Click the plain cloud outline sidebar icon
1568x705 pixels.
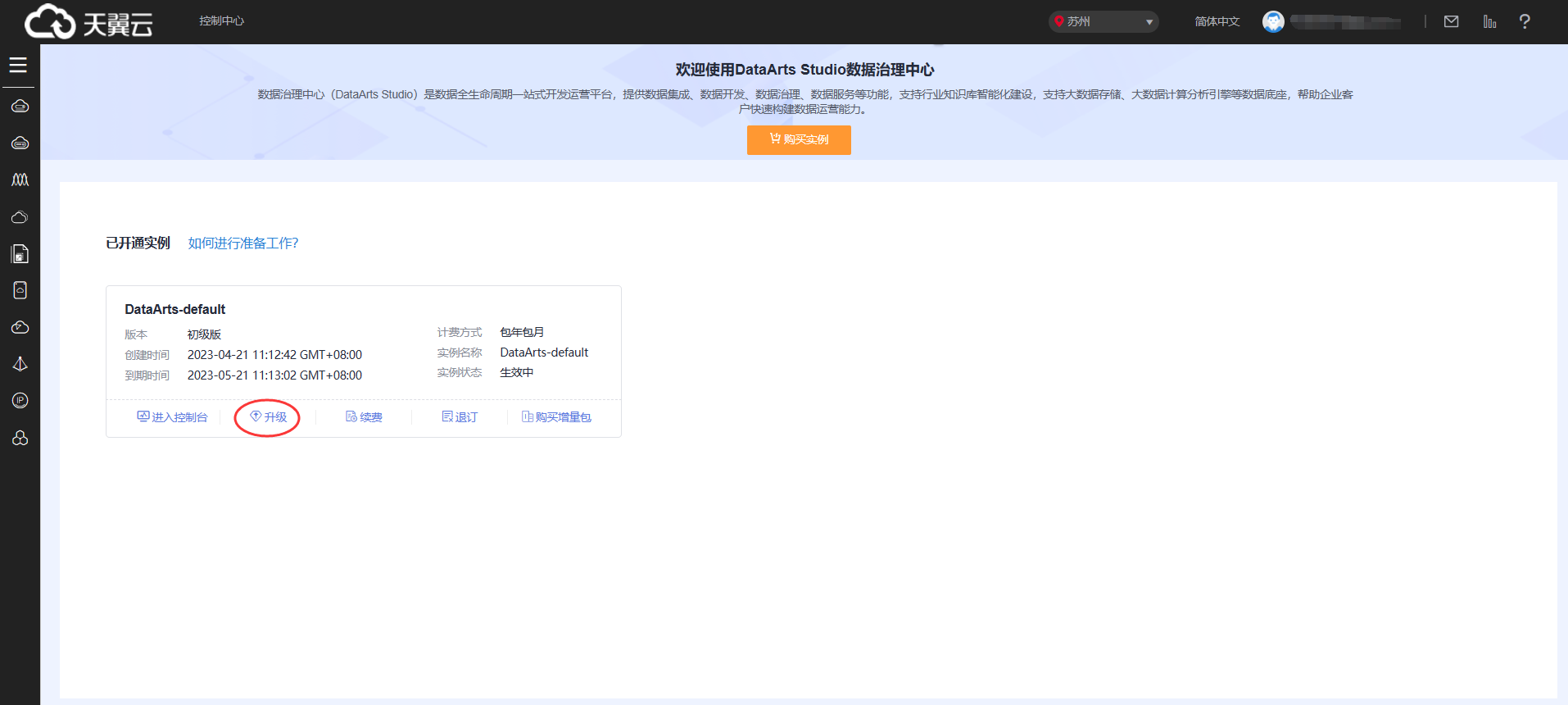click(x=20, y=217)
